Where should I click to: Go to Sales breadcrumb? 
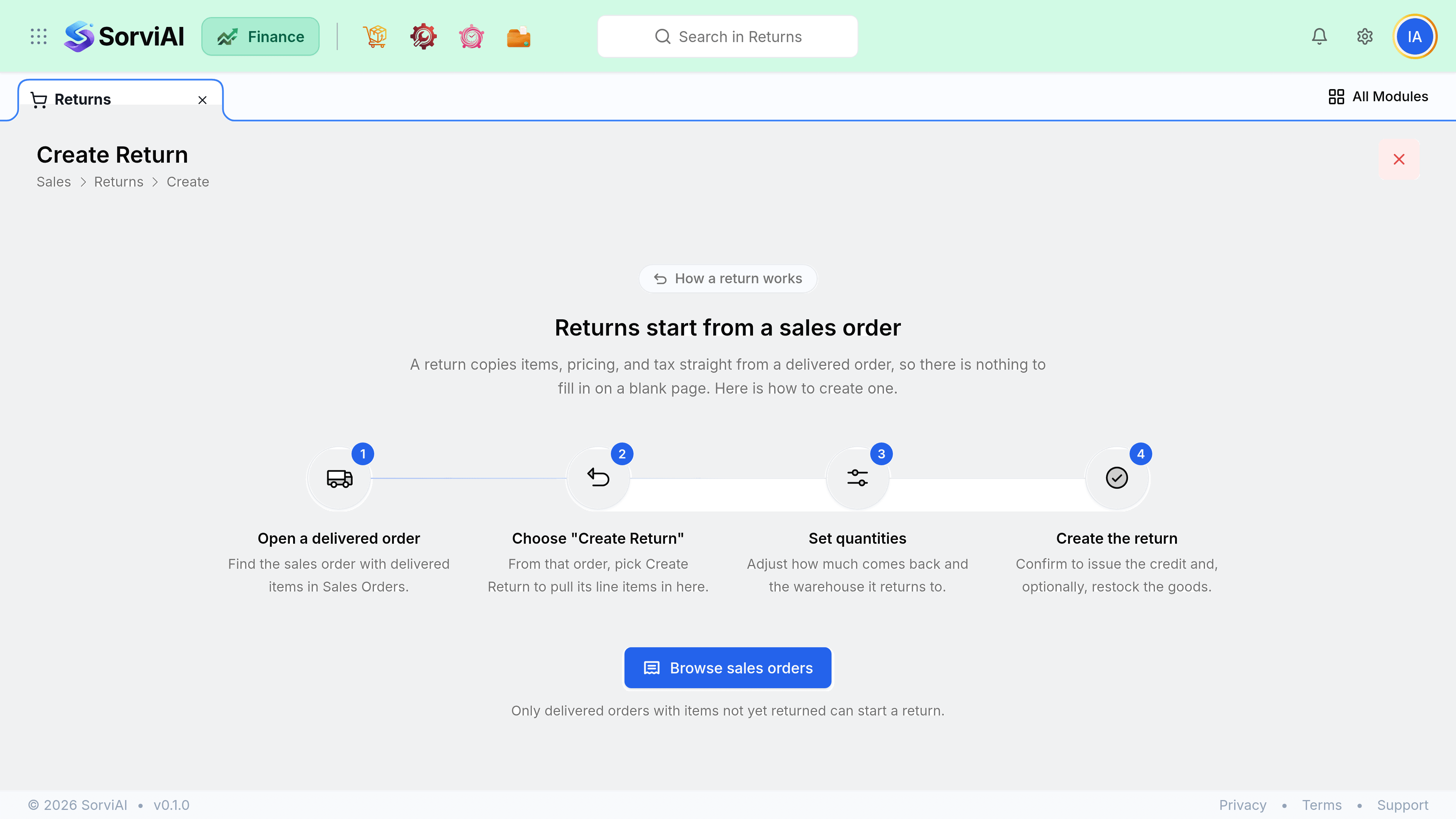click(54, 182)
